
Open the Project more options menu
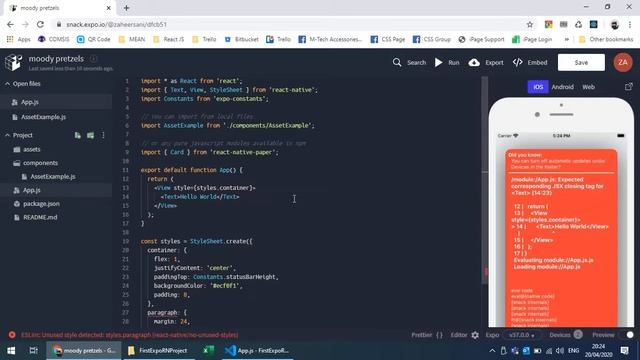point(103,135)
